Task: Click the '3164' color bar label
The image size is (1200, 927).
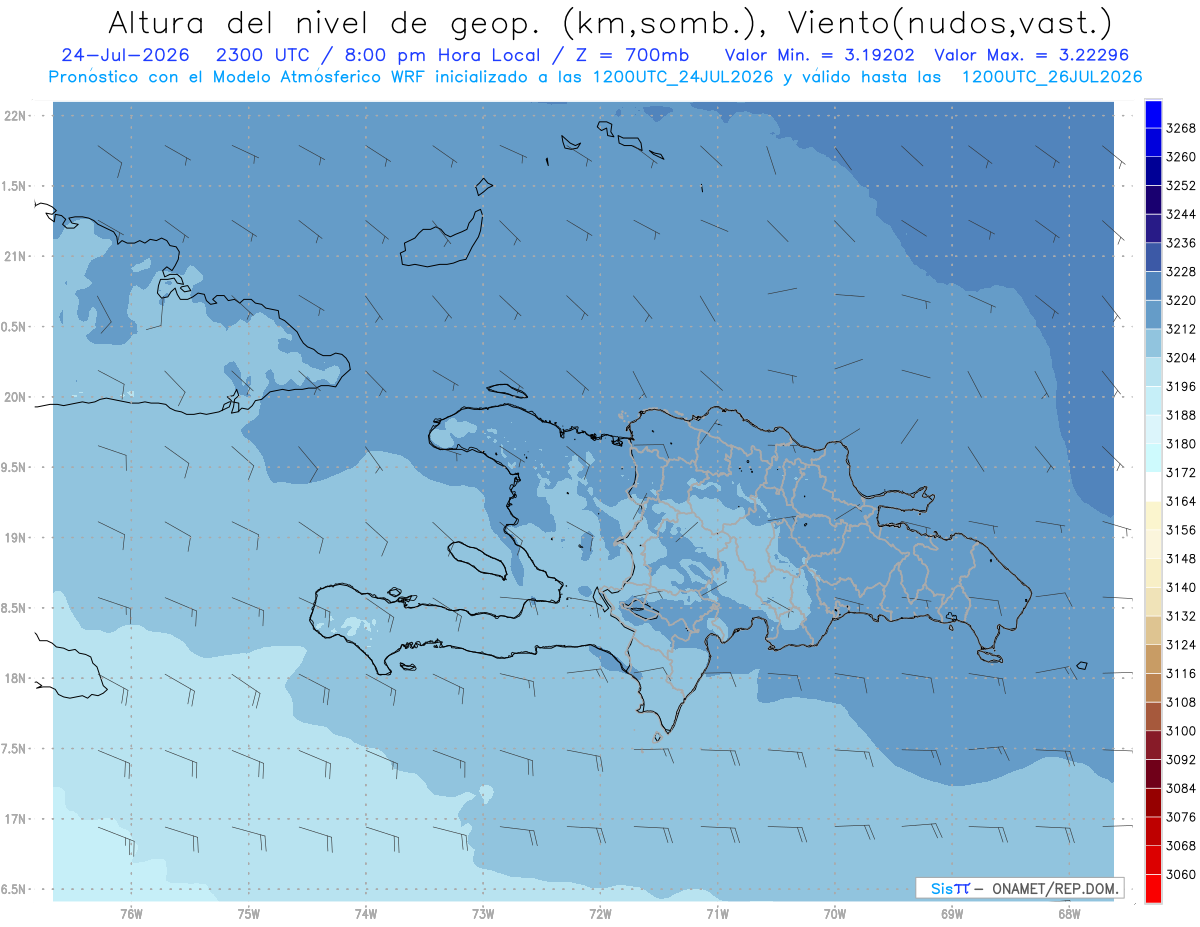Action: pos(1181,501)
